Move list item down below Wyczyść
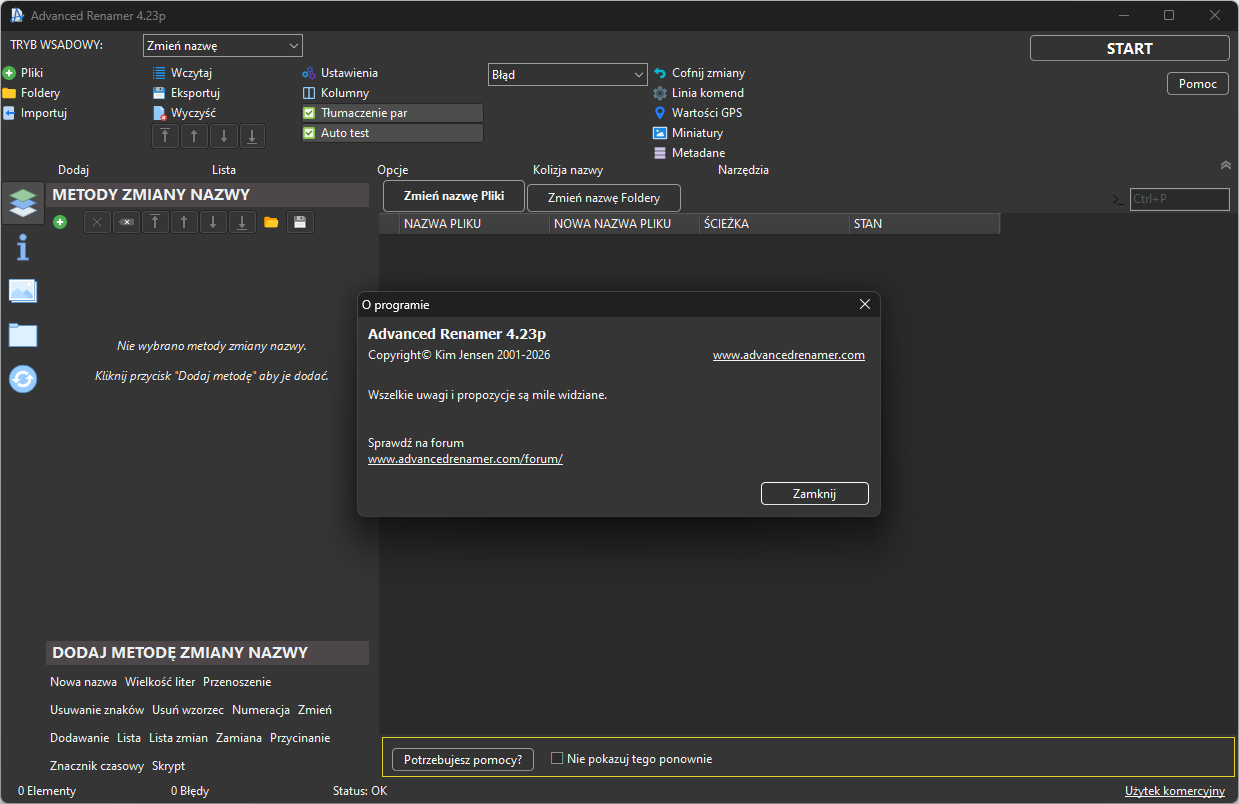The image size is (1239, 804). click(223, 136)
